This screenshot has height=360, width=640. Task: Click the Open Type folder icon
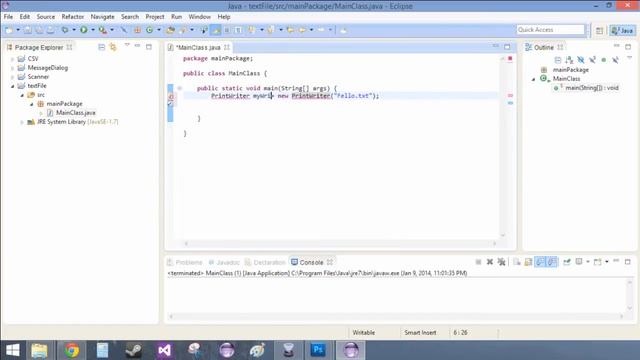click(x=171, y=30)
